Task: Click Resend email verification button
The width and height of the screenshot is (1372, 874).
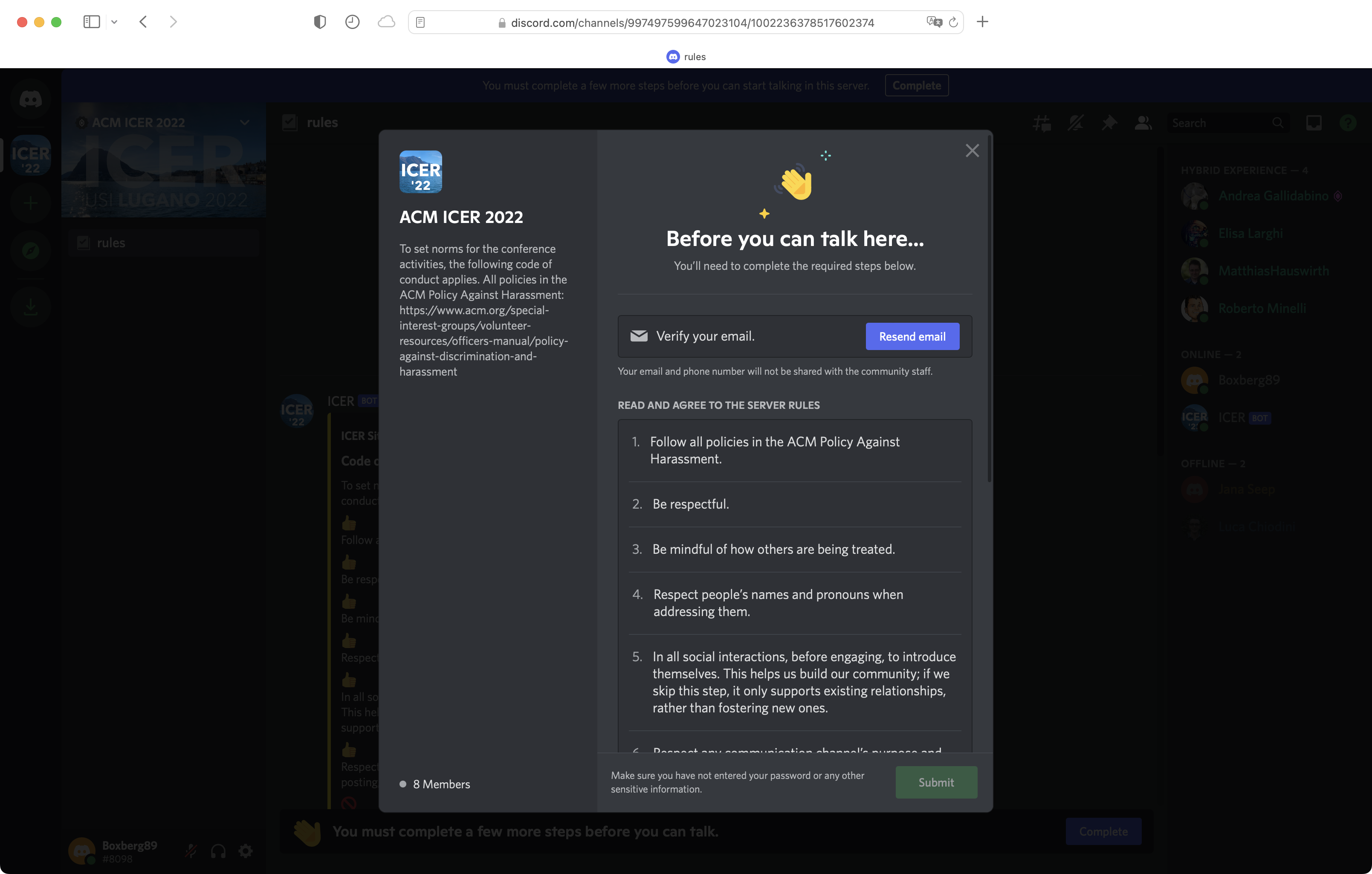Action: pyautogui.click(x=912, y=335)
